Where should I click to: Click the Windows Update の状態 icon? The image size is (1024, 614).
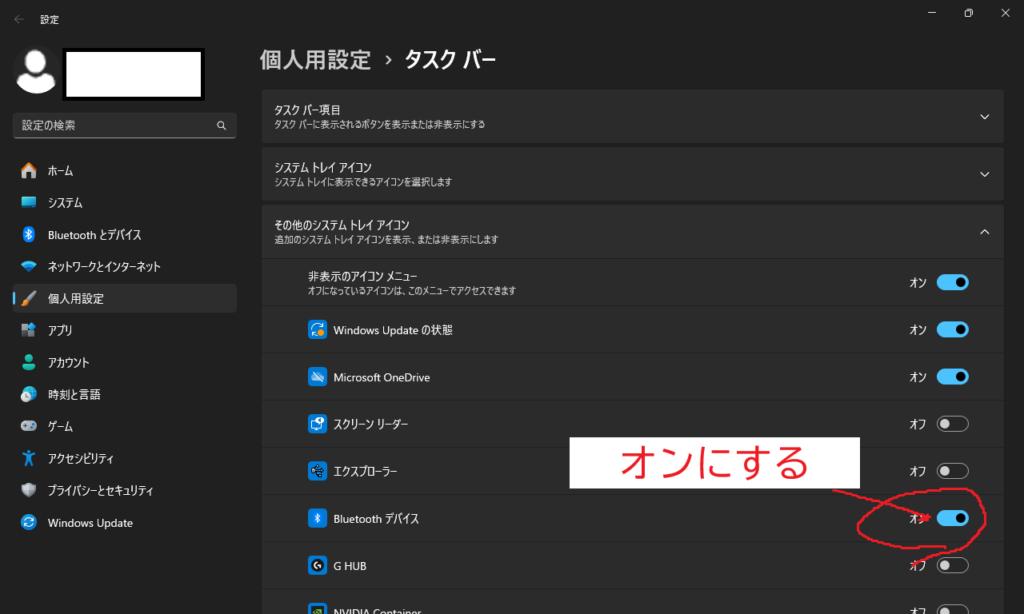point(318,330)
